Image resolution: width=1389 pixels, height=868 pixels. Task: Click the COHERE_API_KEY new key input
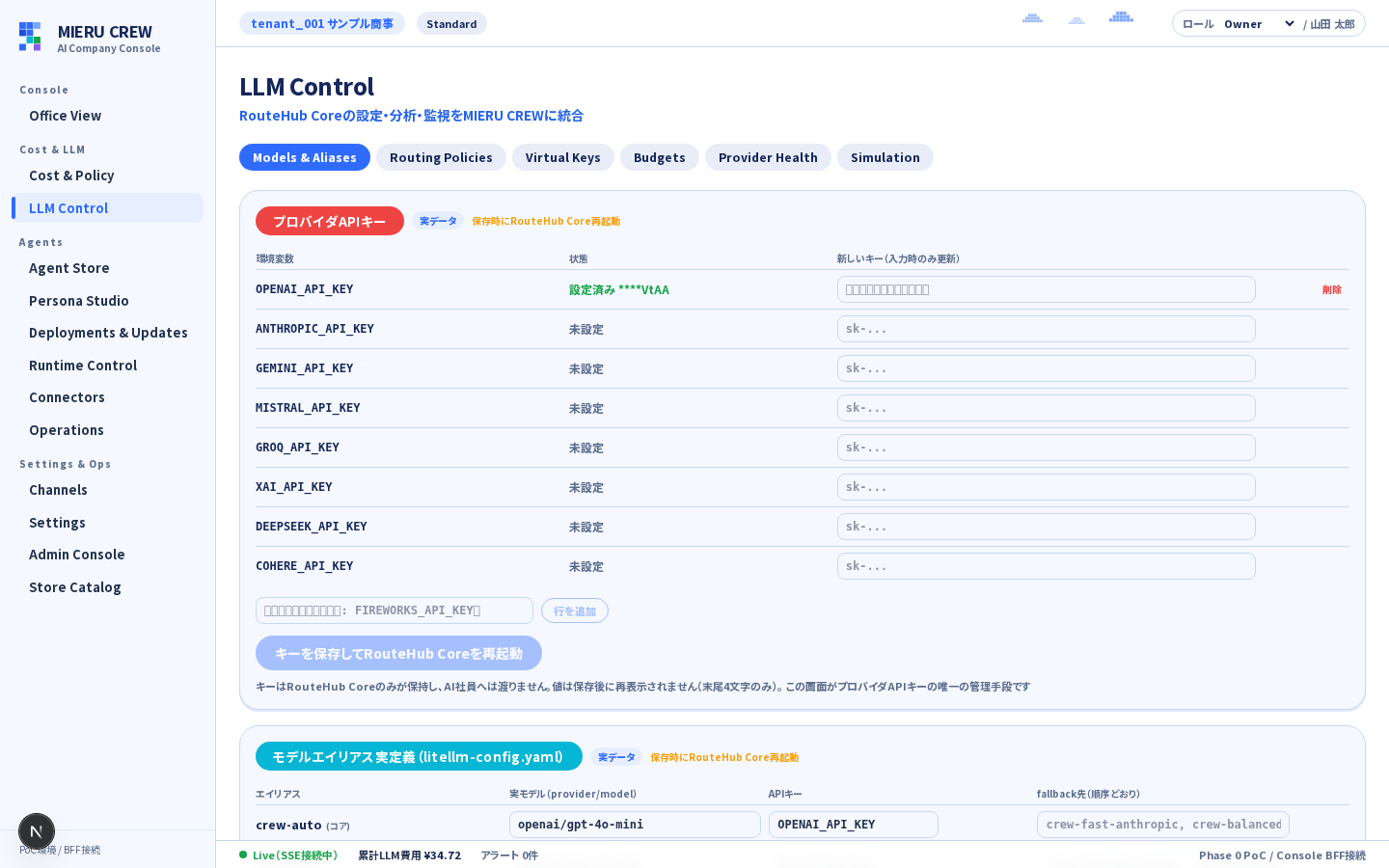click(x=1047, y=566)
